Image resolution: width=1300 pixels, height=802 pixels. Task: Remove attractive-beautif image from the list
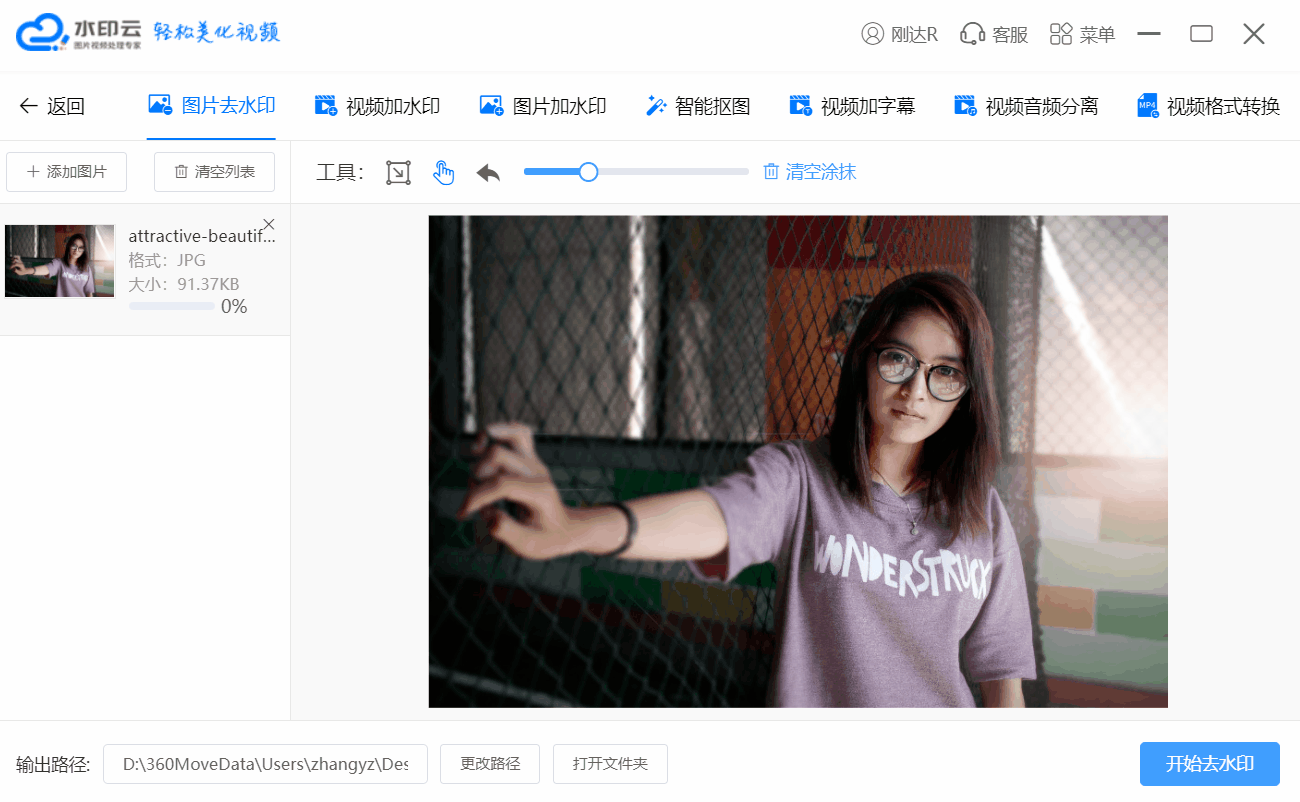[x=268, y=224]
